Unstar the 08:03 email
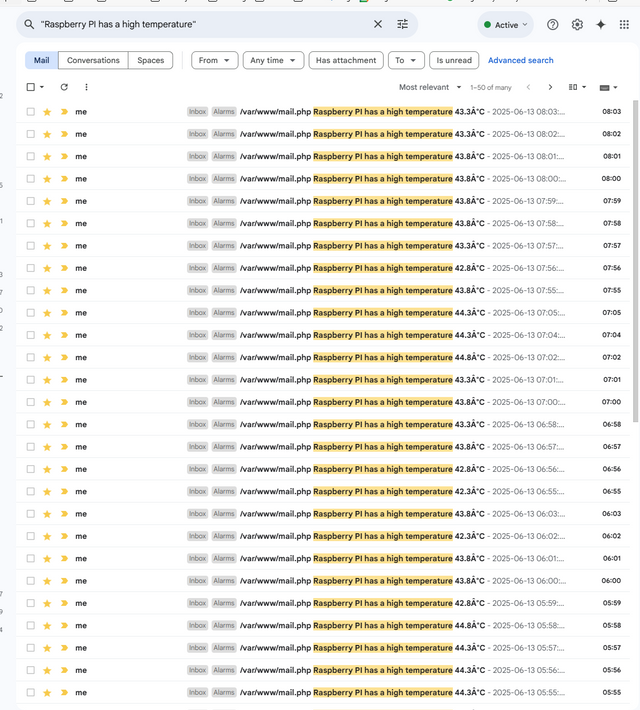The width and height of the screenshot is (640, 710). [47, 112]
